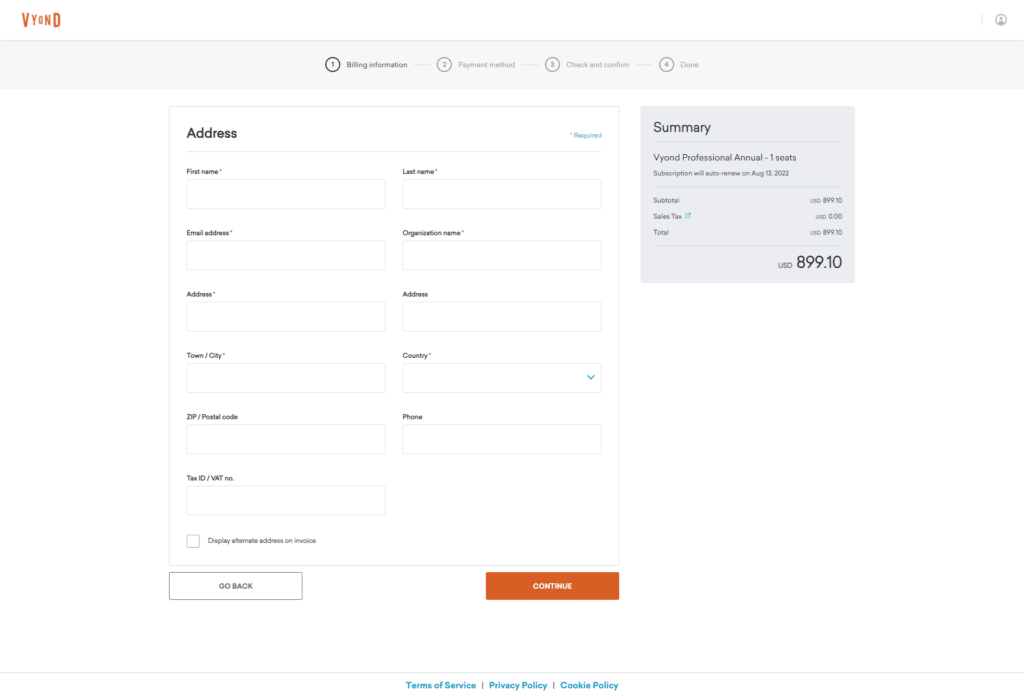Click the GO BACK button
Screen dimensions: 1024x699
(236, 586)
